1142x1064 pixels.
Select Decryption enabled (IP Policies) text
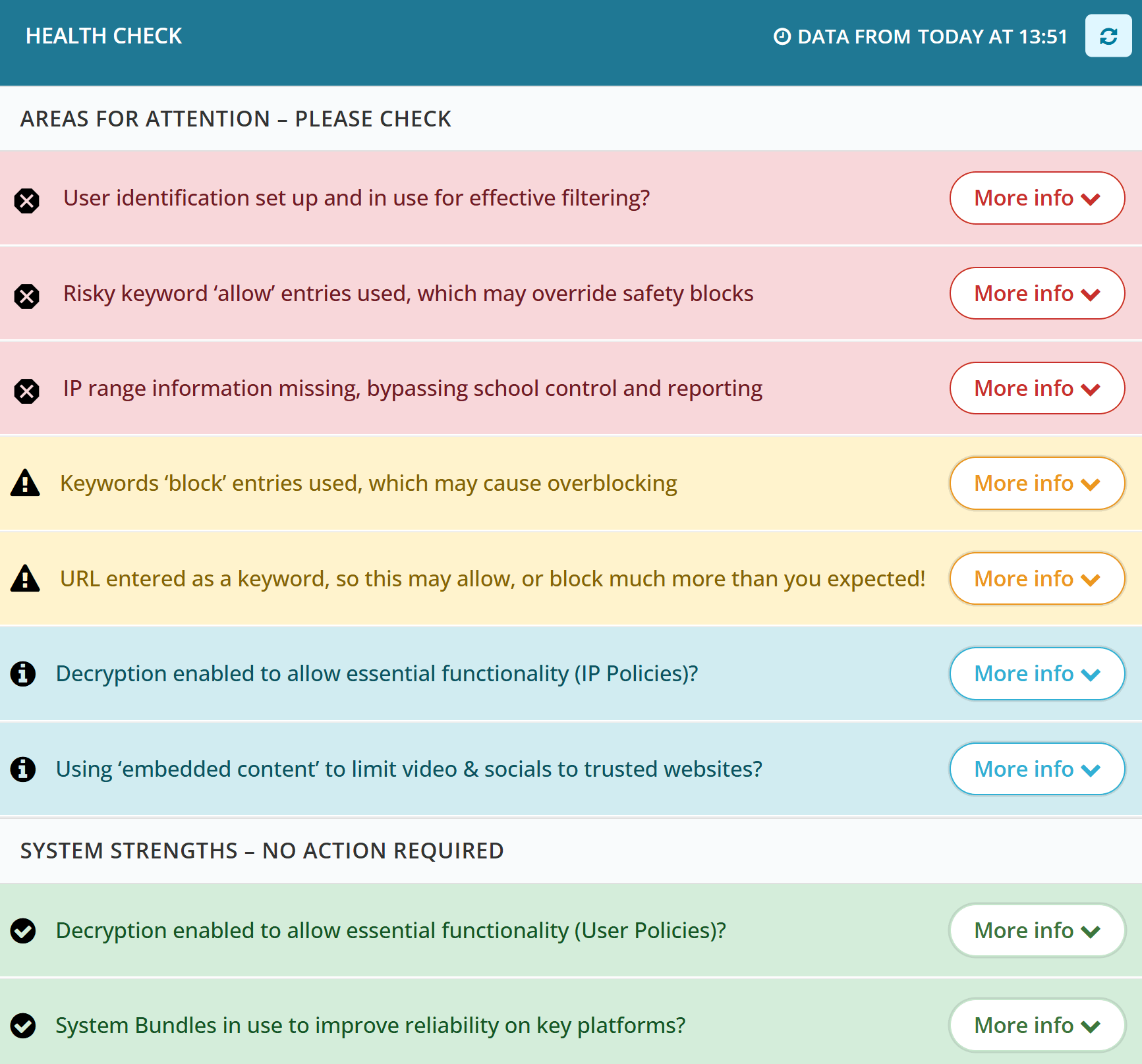[377, 674]
